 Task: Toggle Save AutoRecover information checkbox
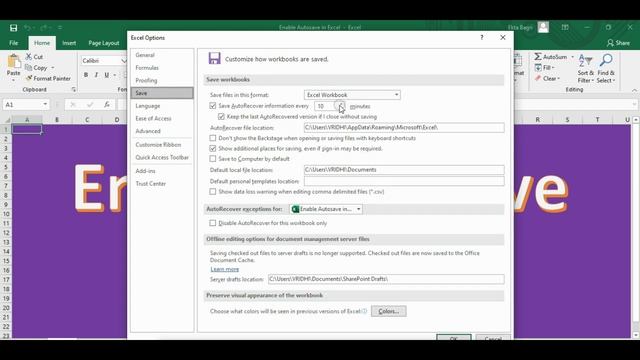(213, 106)
